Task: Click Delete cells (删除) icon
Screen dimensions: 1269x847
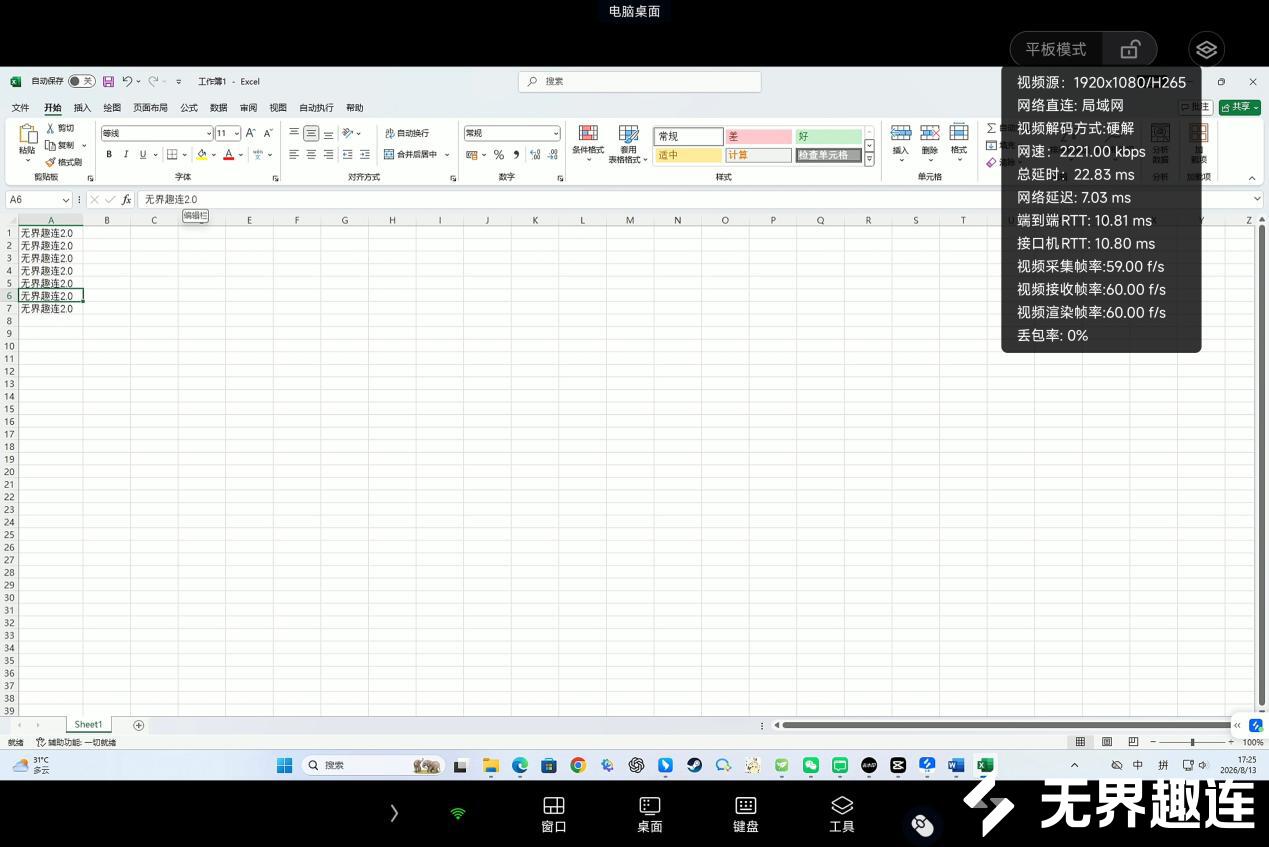Action: coord(930,133)
